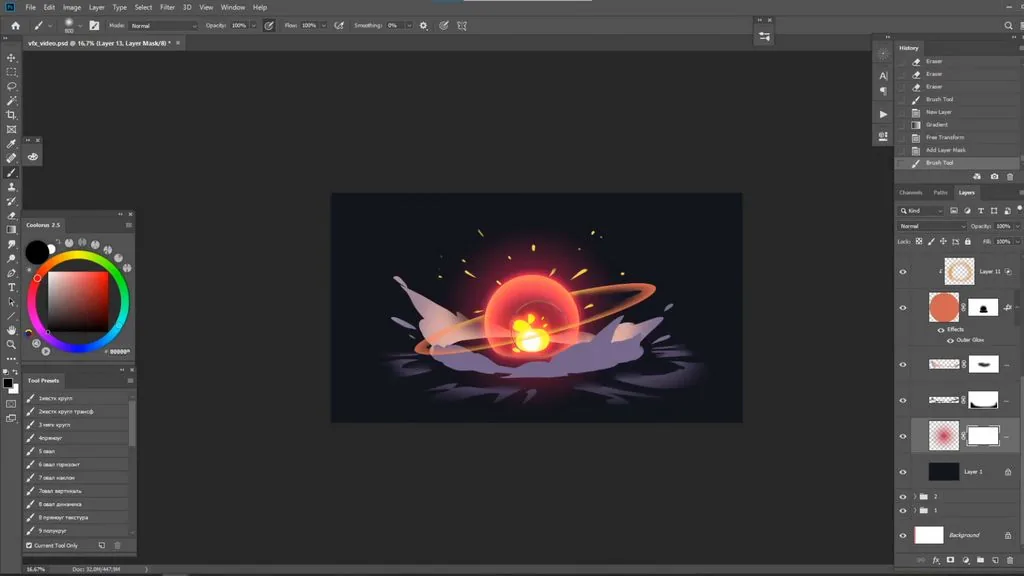Select the Smudge tool
This screenshot has width=1024, height=576.
pyautogui.click(x=11, y=244)
